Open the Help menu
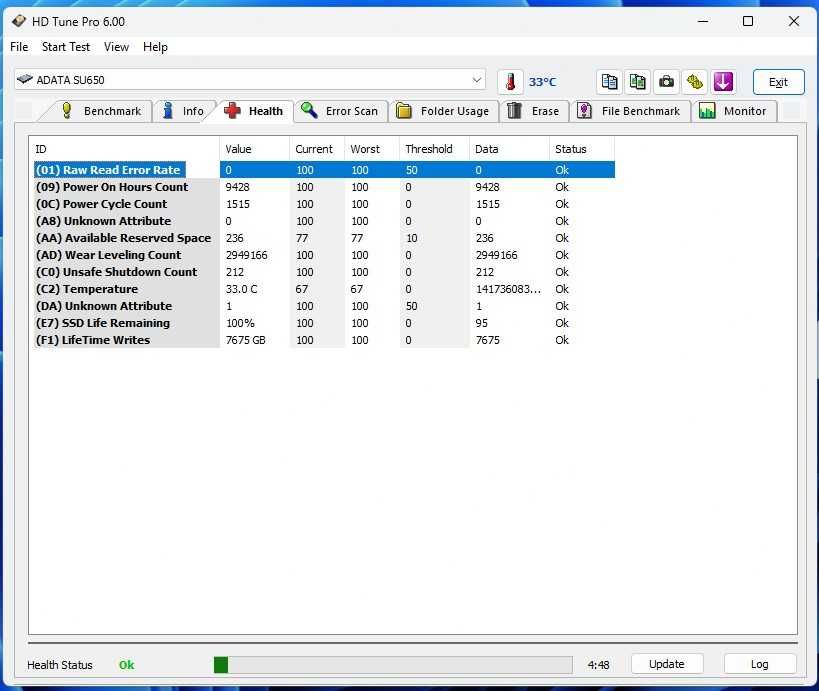The width and height of the screenshot is (819, 691). coord(155,46)
